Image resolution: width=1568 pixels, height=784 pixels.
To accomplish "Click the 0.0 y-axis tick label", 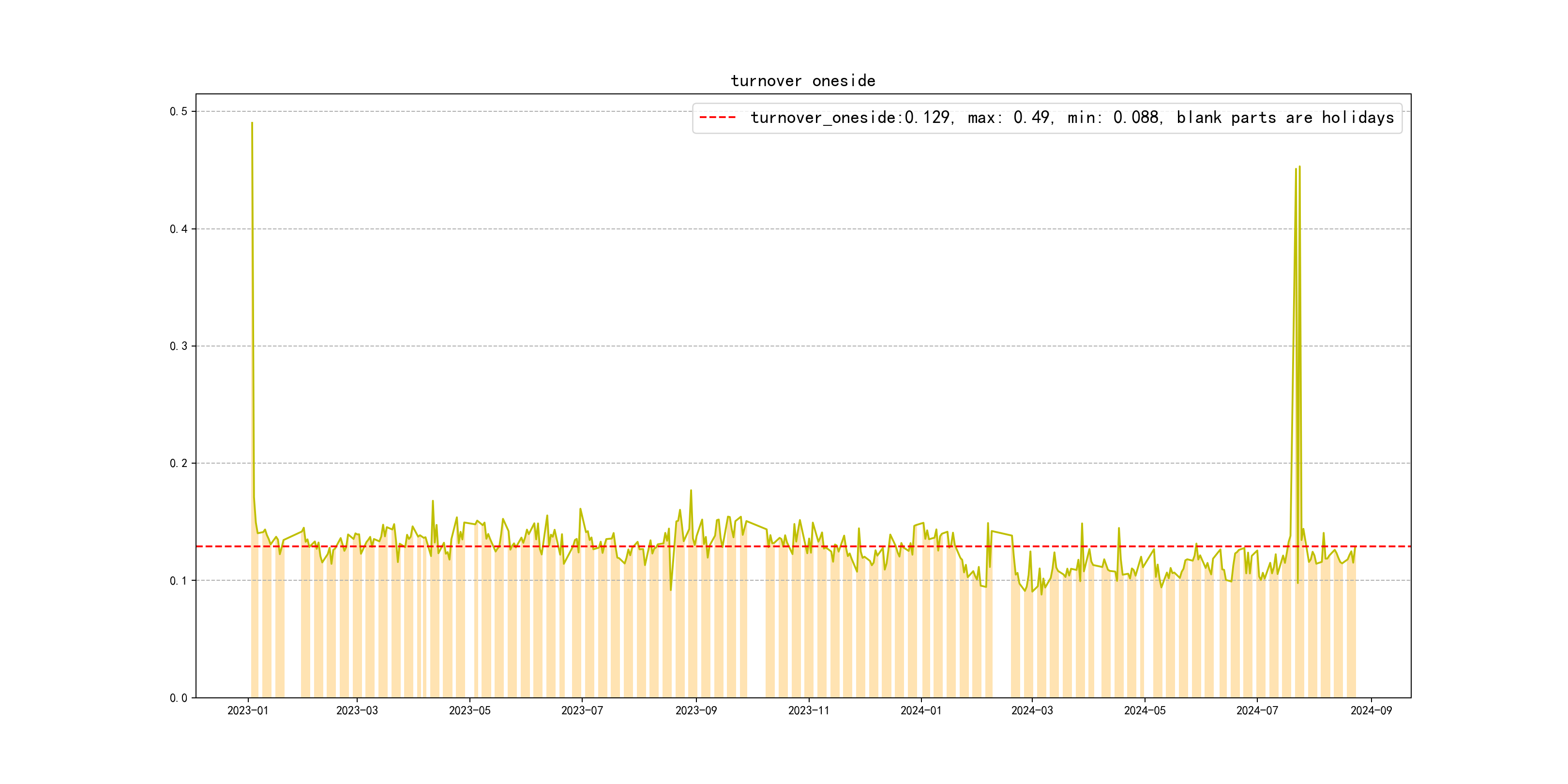I will 179,698.
